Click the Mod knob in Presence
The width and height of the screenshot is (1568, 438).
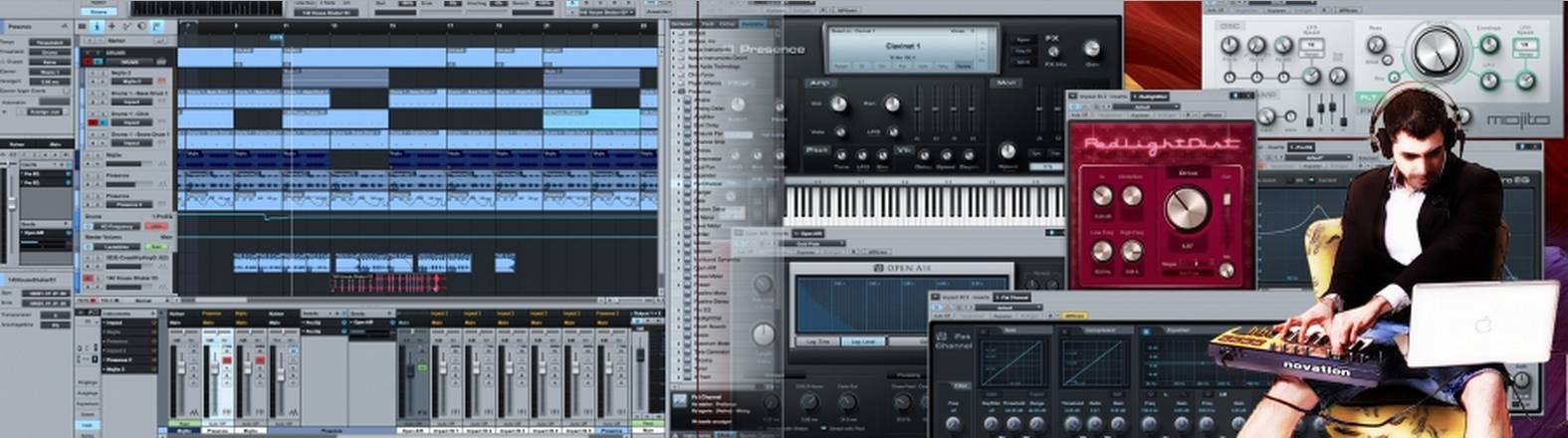[1008, 150]
